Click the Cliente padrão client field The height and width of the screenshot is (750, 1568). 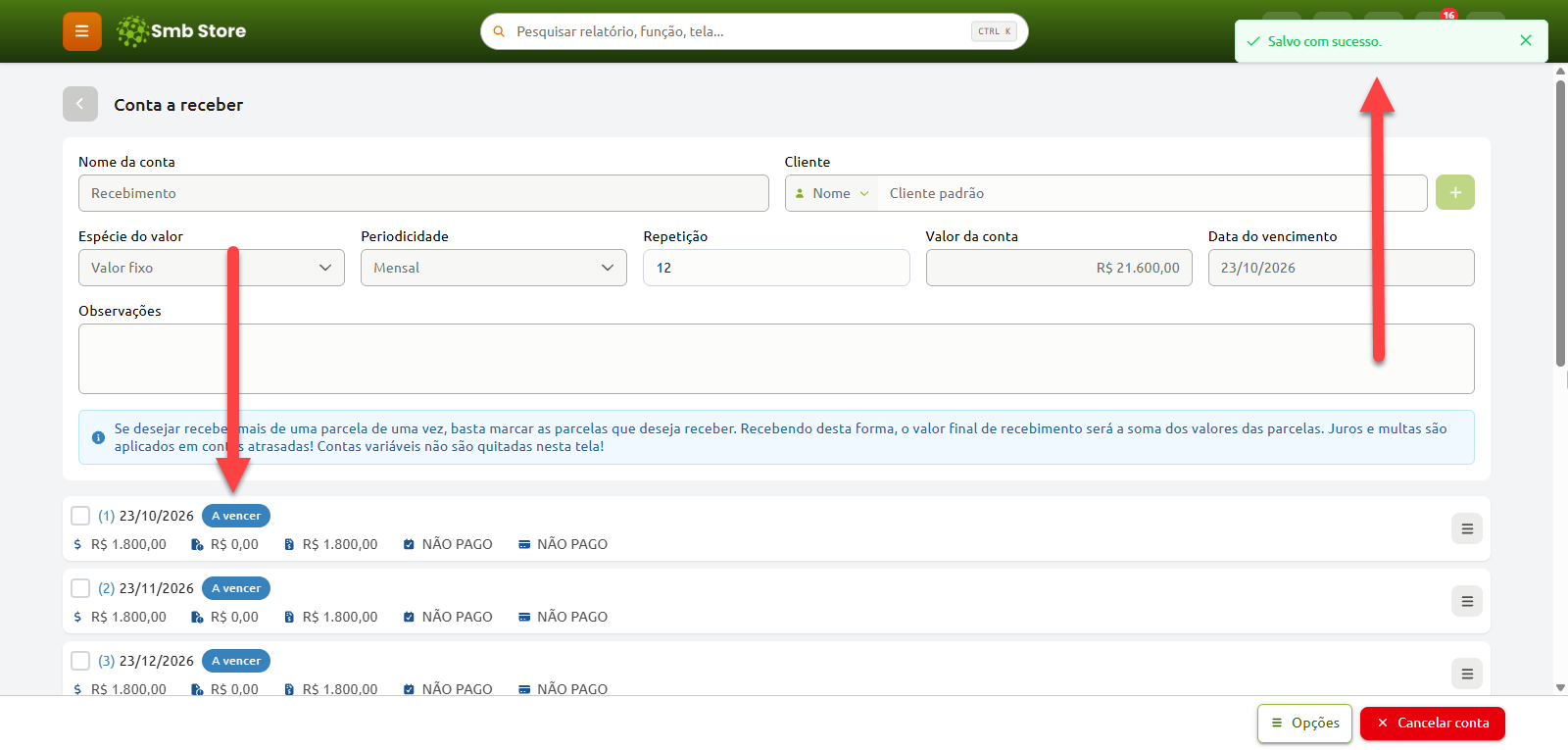click(x=1151, y=193)
